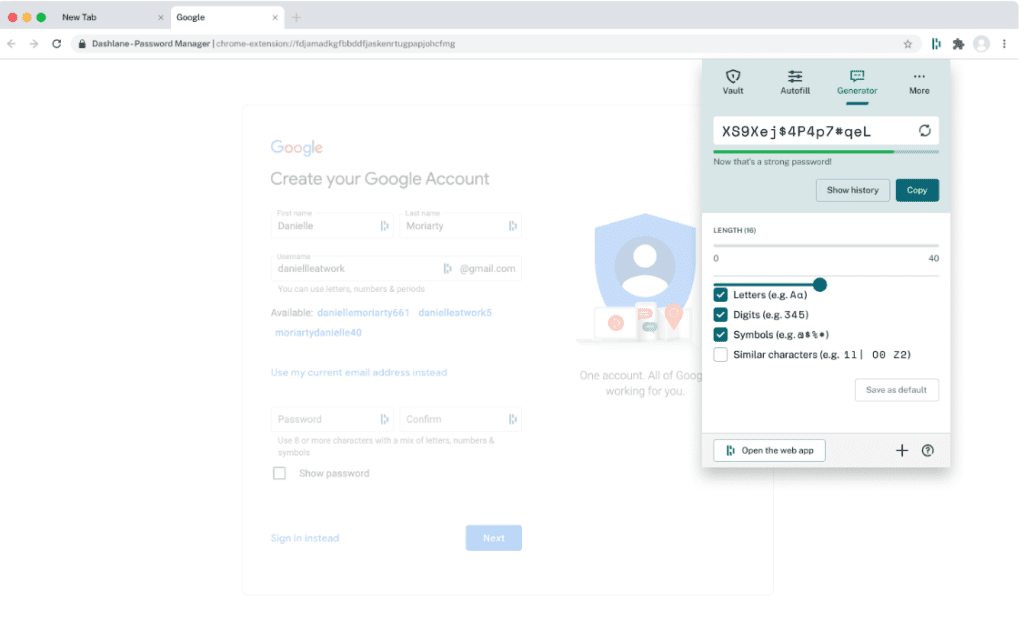Open help via question mark icon
The height and width of the screenshot is (631, 1024).
927,450
